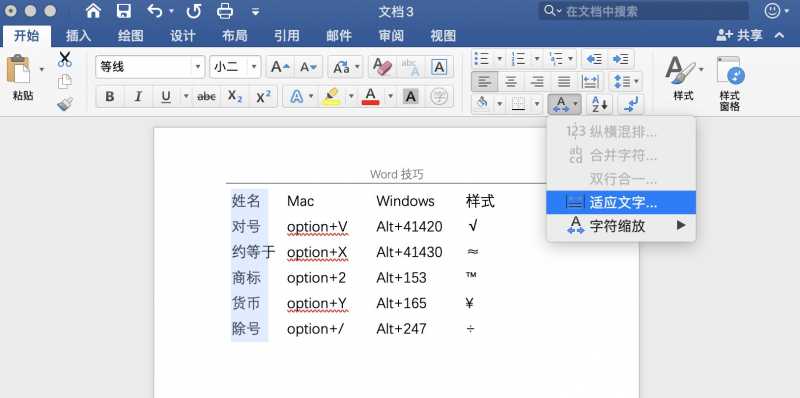Image resolution: width=800 pixels, height=398 pixels.
Task: Click the borders button
Action: pyautogui.click(x=518, y=104)
